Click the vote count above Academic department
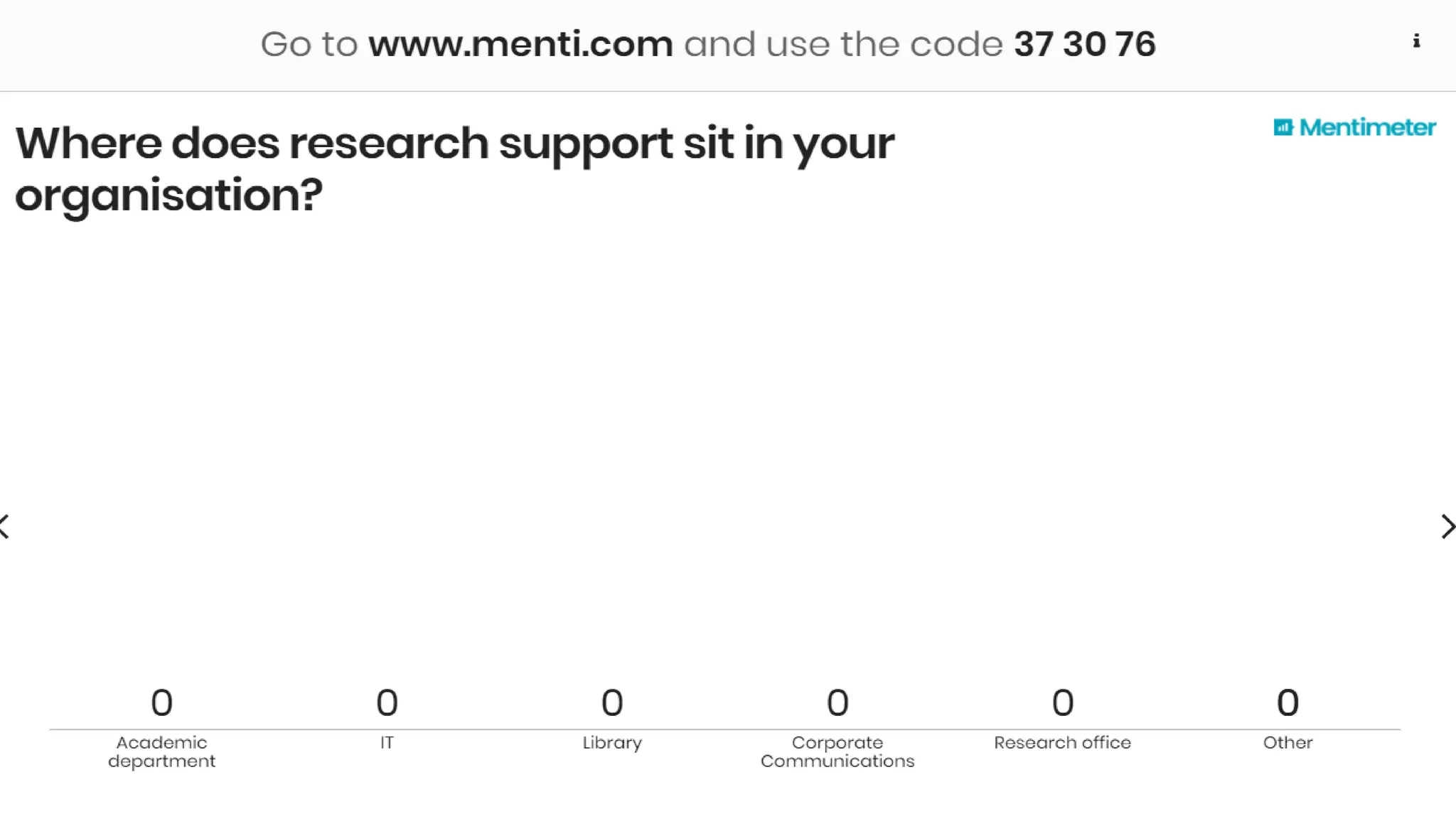This screenshot has height=819, width=1456. (x=161, y=702)
